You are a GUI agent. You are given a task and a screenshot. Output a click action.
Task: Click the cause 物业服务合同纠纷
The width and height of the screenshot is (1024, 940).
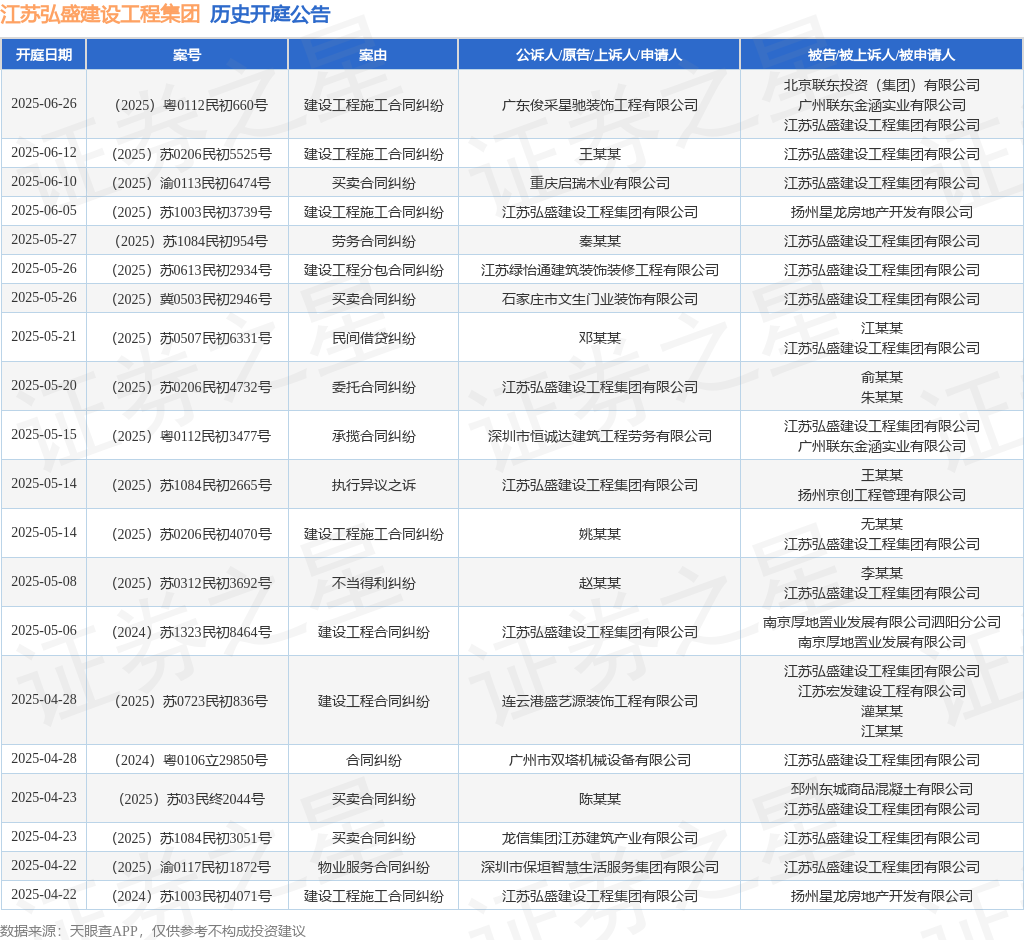(x=373, y=867)
